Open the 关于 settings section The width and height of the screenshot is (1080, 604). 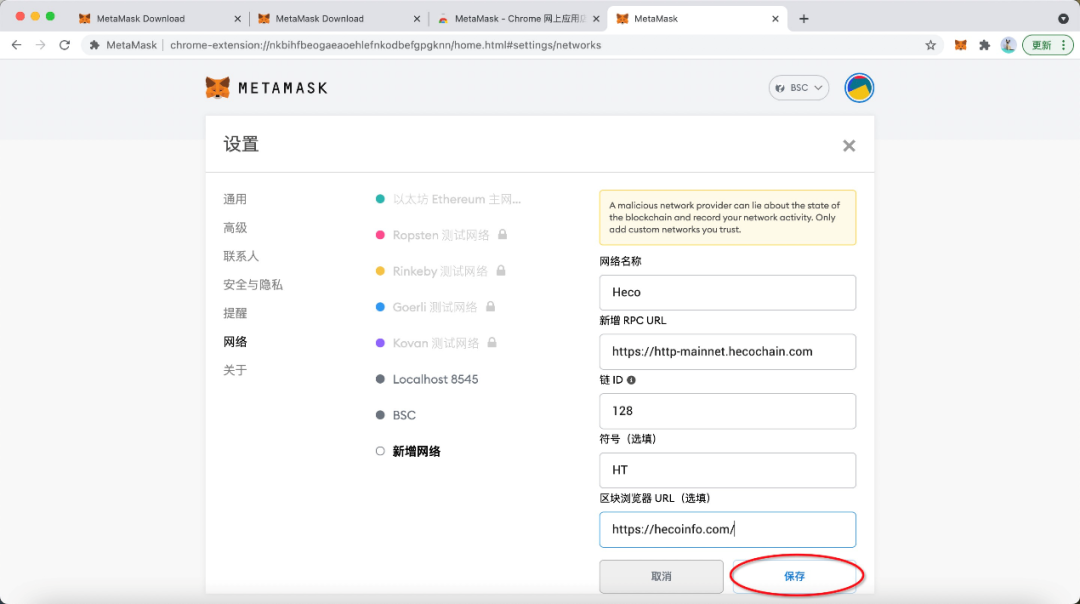tap(235, 371)
